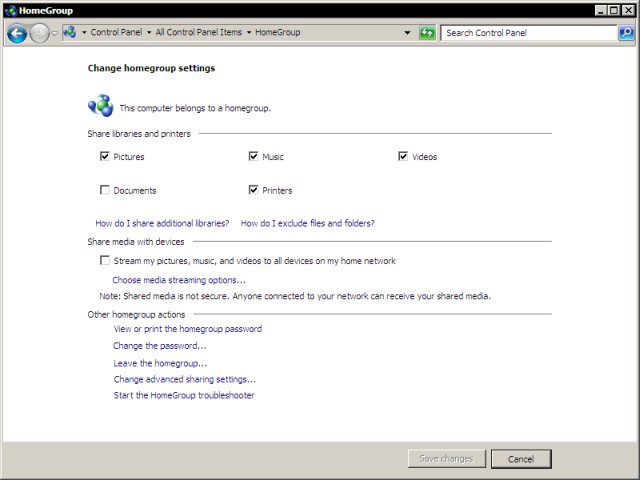Toggle the Printers sharing checkbox
This screenshot has height=480, width=640.
(x=254, y=190)
